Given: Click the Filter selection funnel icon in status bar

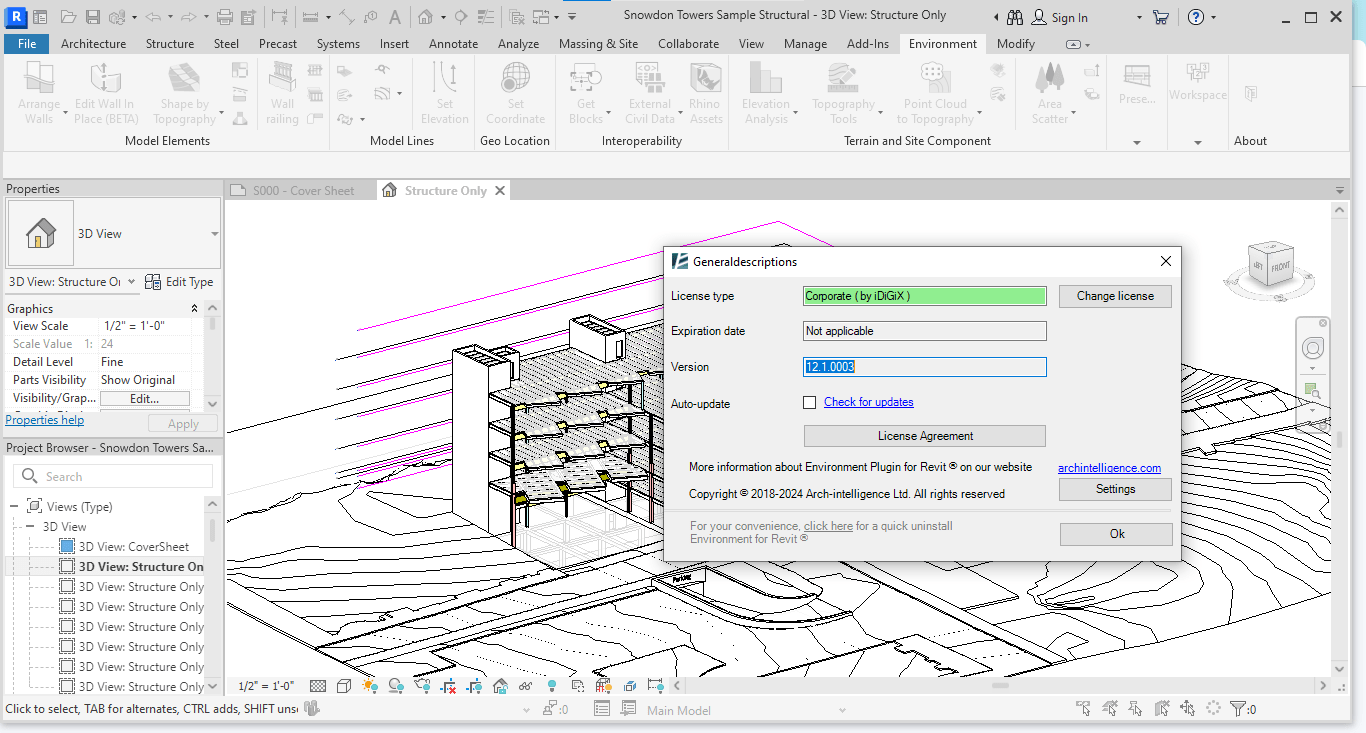Looking at the screenshot, I should point(1238,709).
